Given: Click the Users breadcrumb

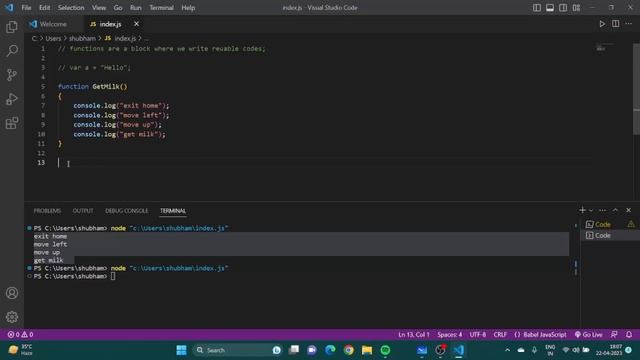Looking at the screenshot, I should point(53,38).
